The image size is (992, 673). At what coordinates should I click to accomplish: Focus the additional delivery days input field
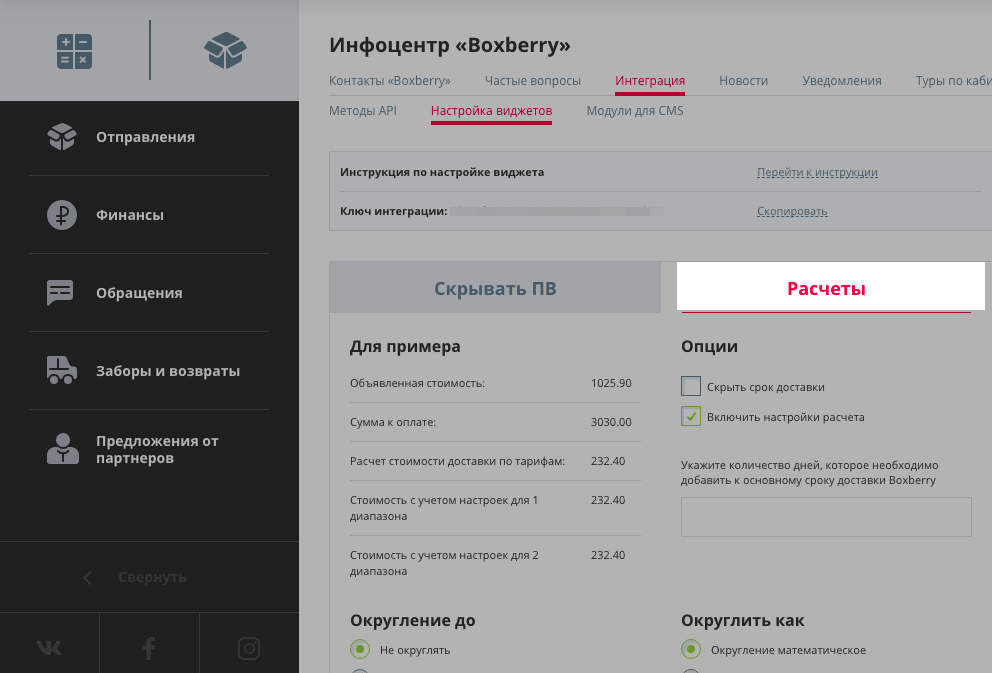coord(826,517)
